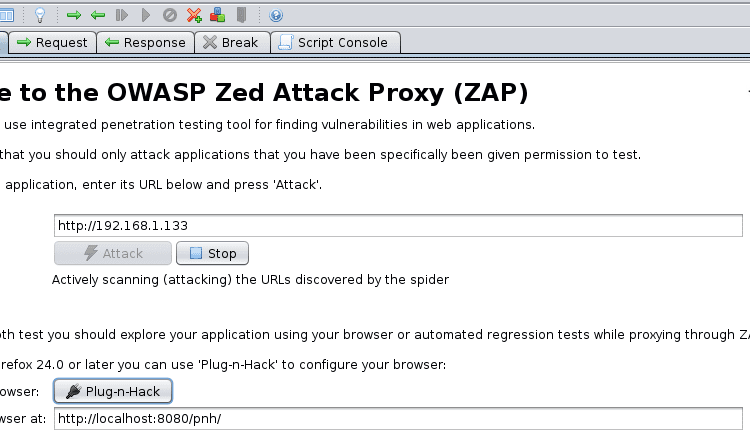Open help via blue question mark icon
This screenshot has height=444, width=750.
[276, 15]
